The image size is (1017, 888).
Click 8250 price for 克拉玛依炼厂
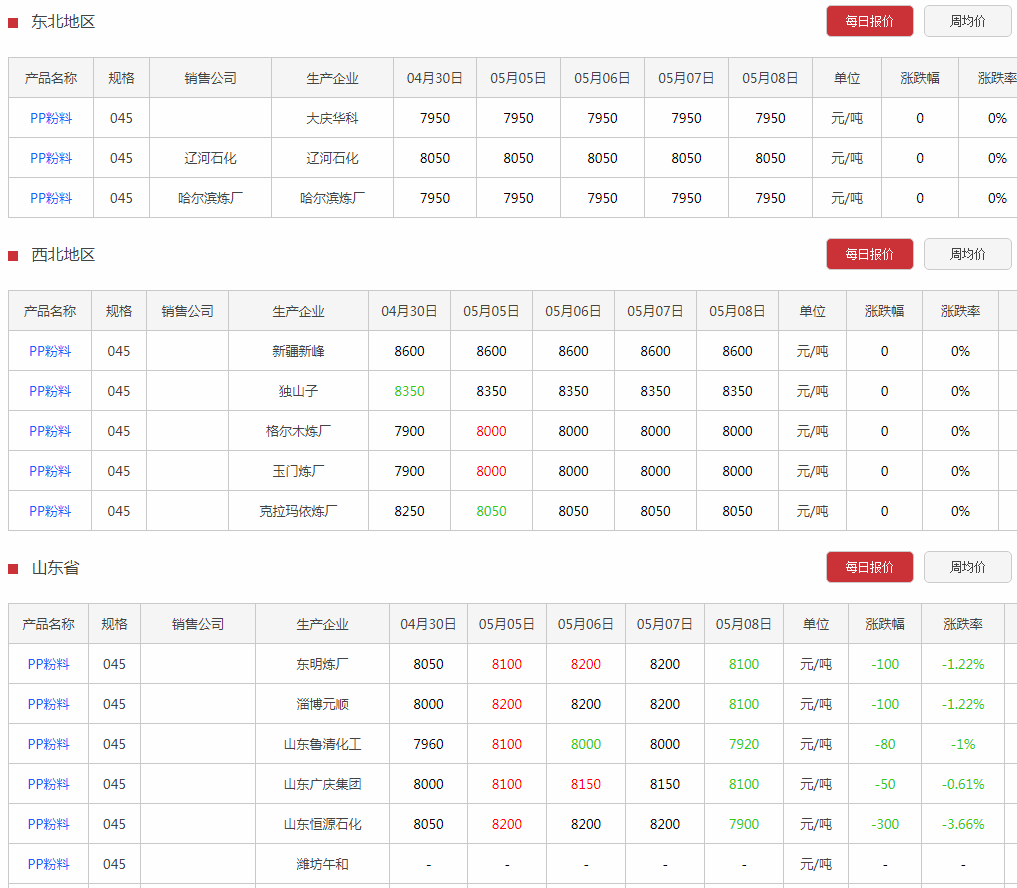[409, 511]
